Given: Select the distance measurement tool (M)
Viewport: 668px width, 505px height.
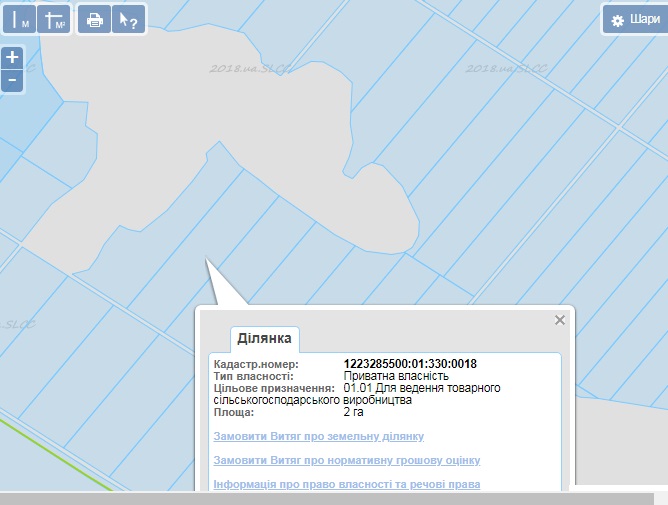Looking at the screenshot, I should click(19, 19).
